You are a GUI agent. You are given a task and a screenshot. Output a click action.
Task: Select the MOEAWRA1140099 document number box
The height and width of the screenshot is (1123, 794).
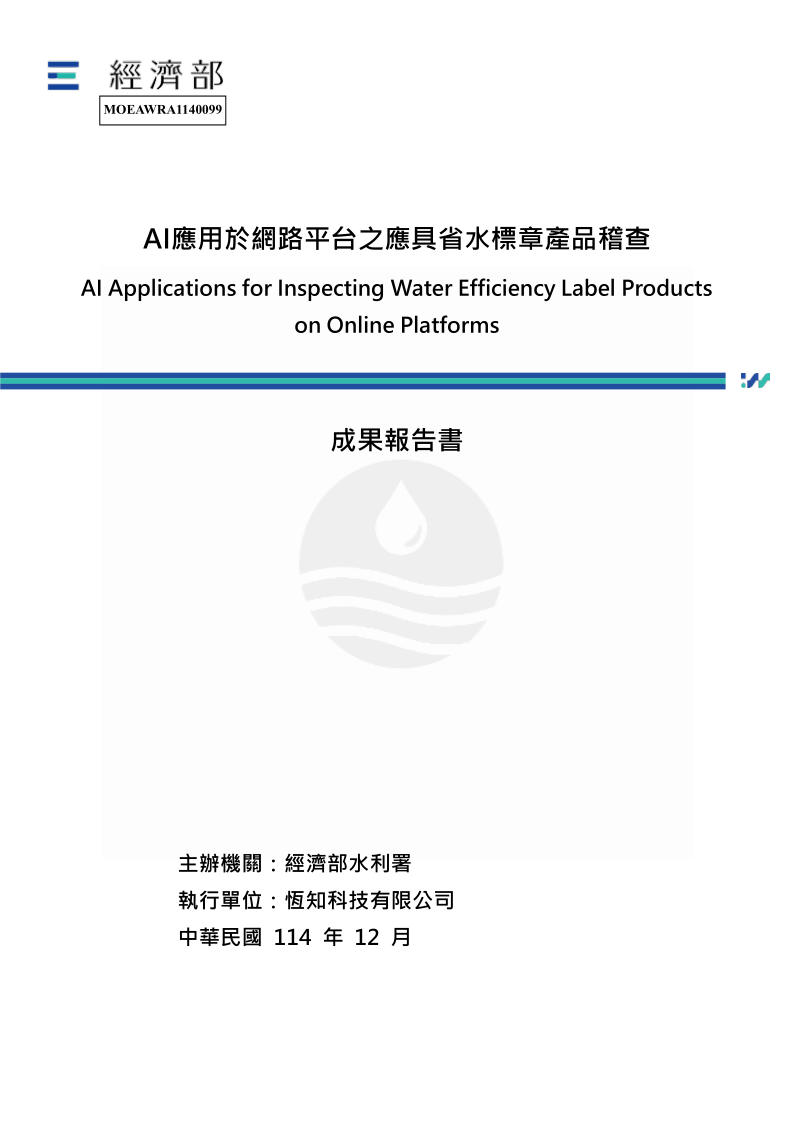[x=162, y=110]
